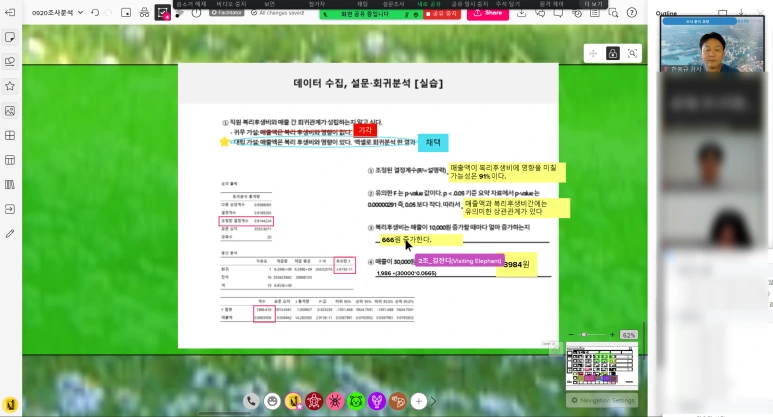Image resolution: width=773 pixels, height=417 pixels.
Task: Click the download/export icon
Action: click(x=521, y=13)
